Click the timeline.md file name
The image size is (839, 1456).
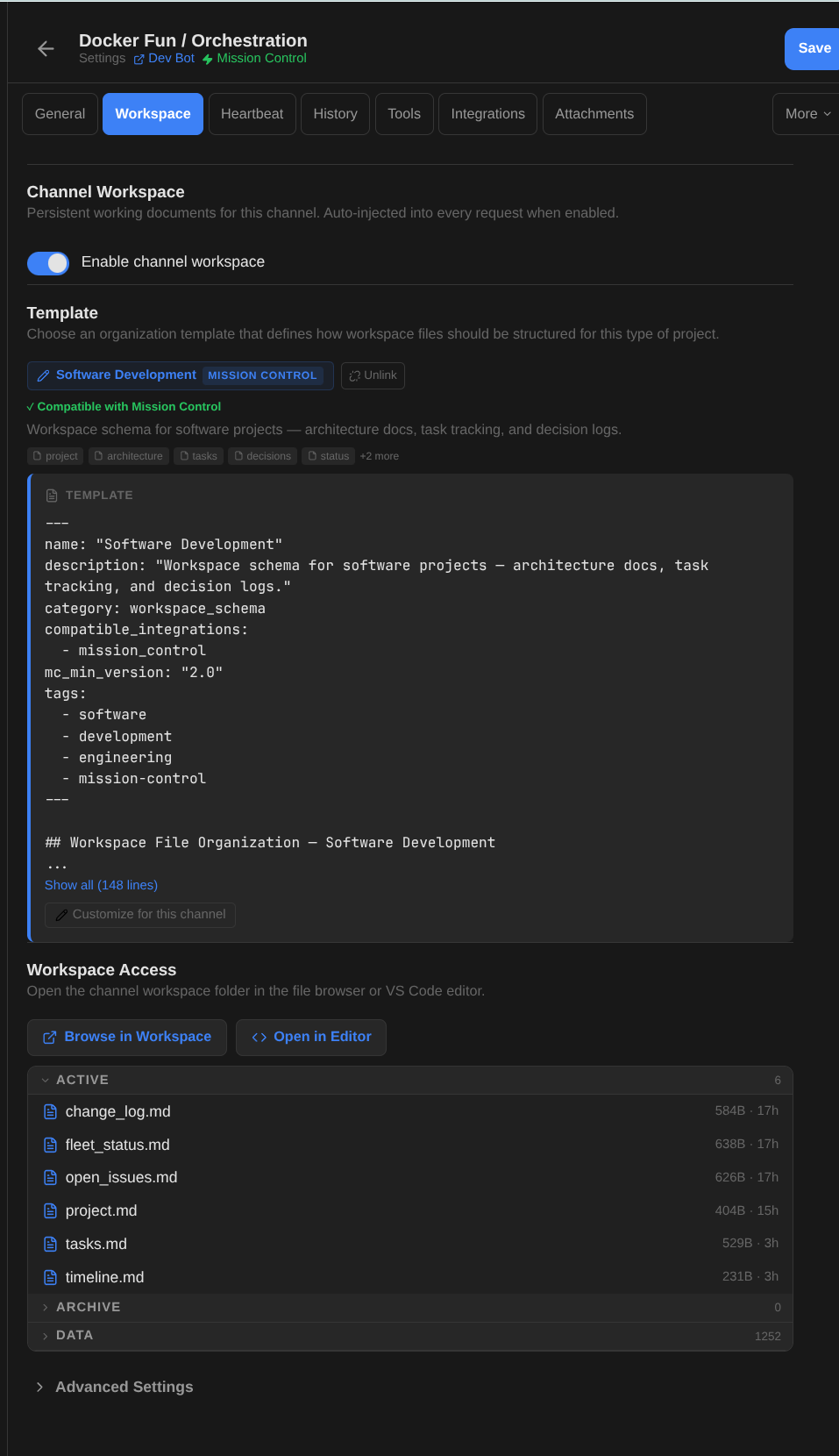tap(104, 1277)
